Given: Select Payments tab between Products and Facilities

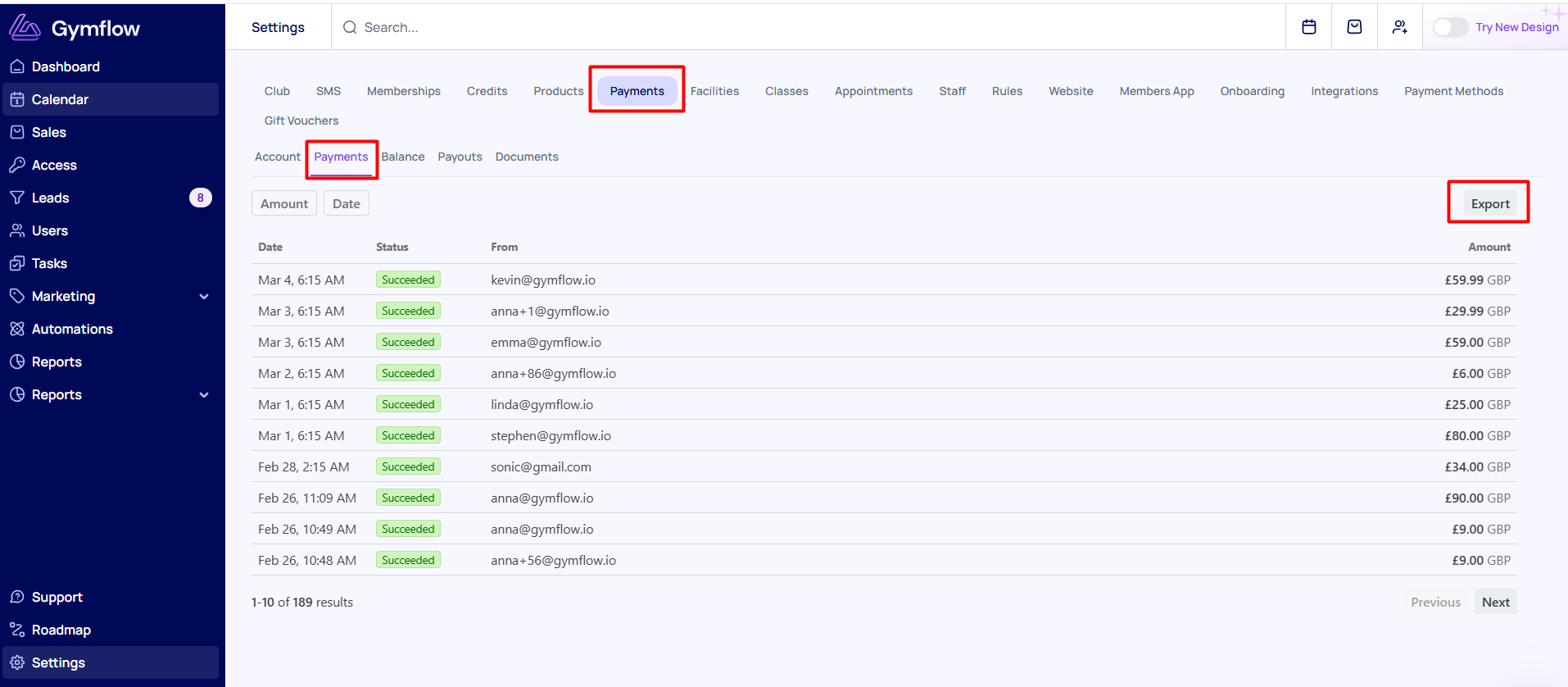Looking at the screenshot, I should coord(637,91).
